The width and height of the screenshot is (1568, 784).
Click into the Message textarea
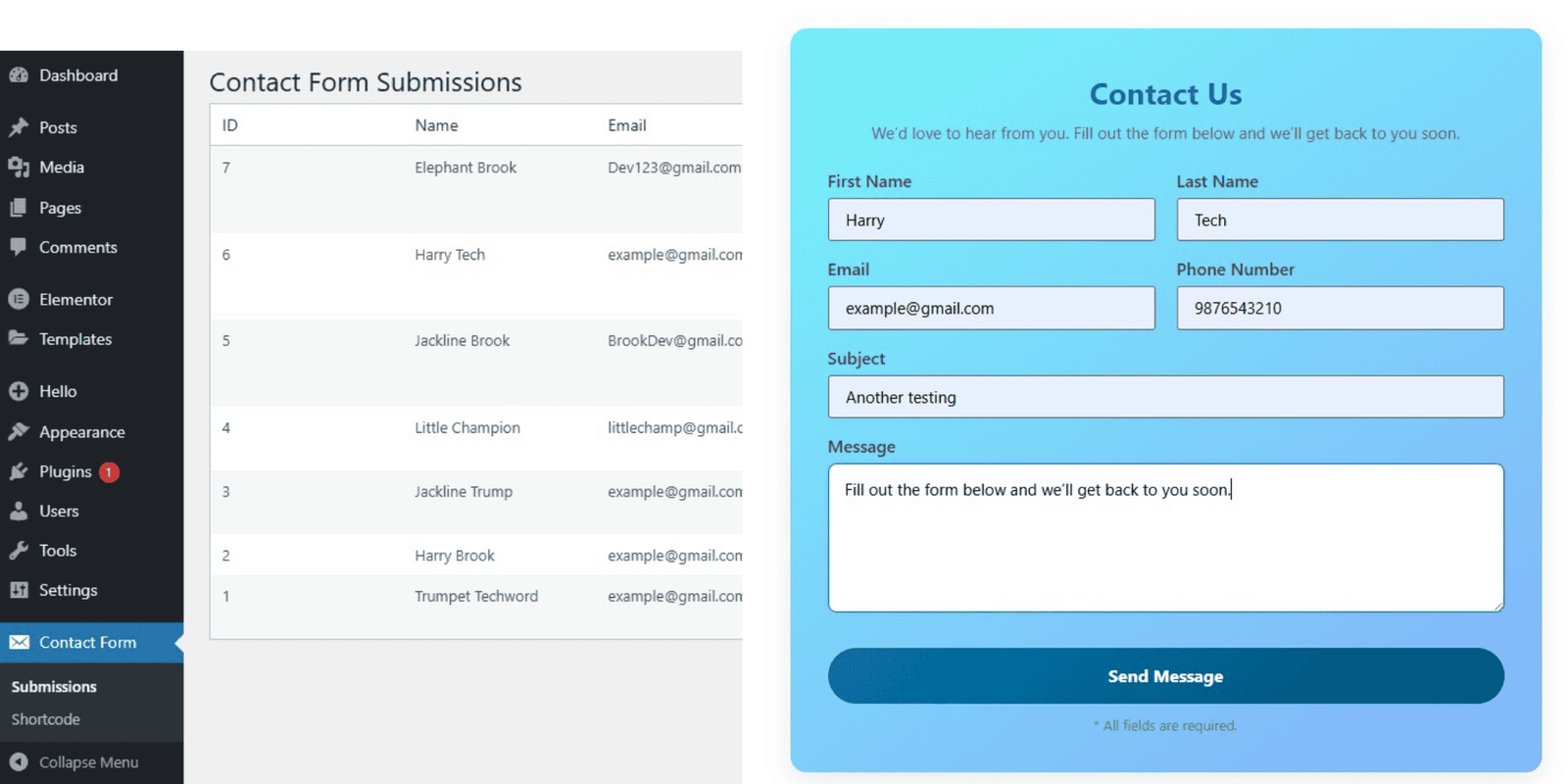[x=1165, y=537]
